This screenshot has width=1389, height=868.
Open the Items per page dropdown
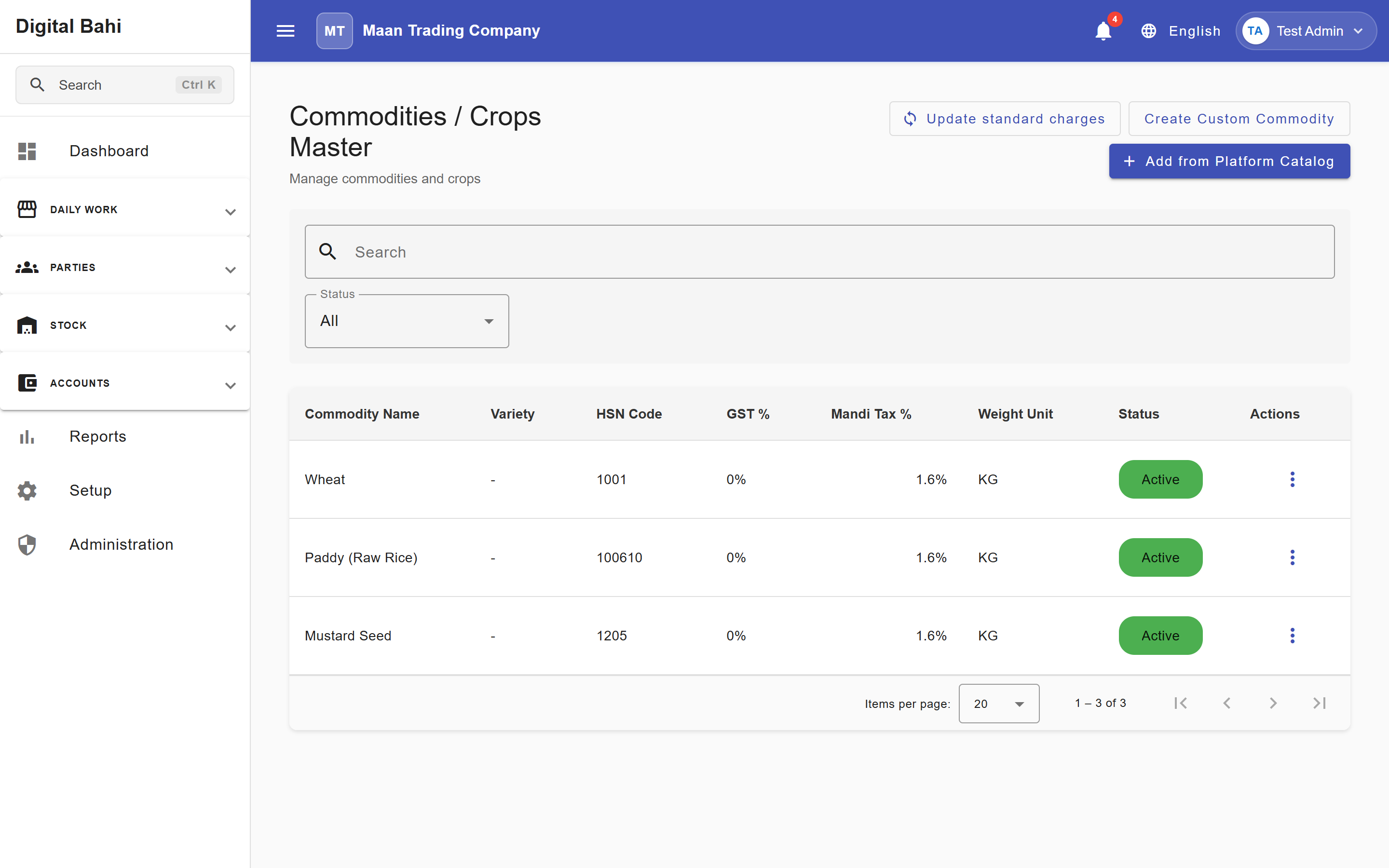(999, 703)
